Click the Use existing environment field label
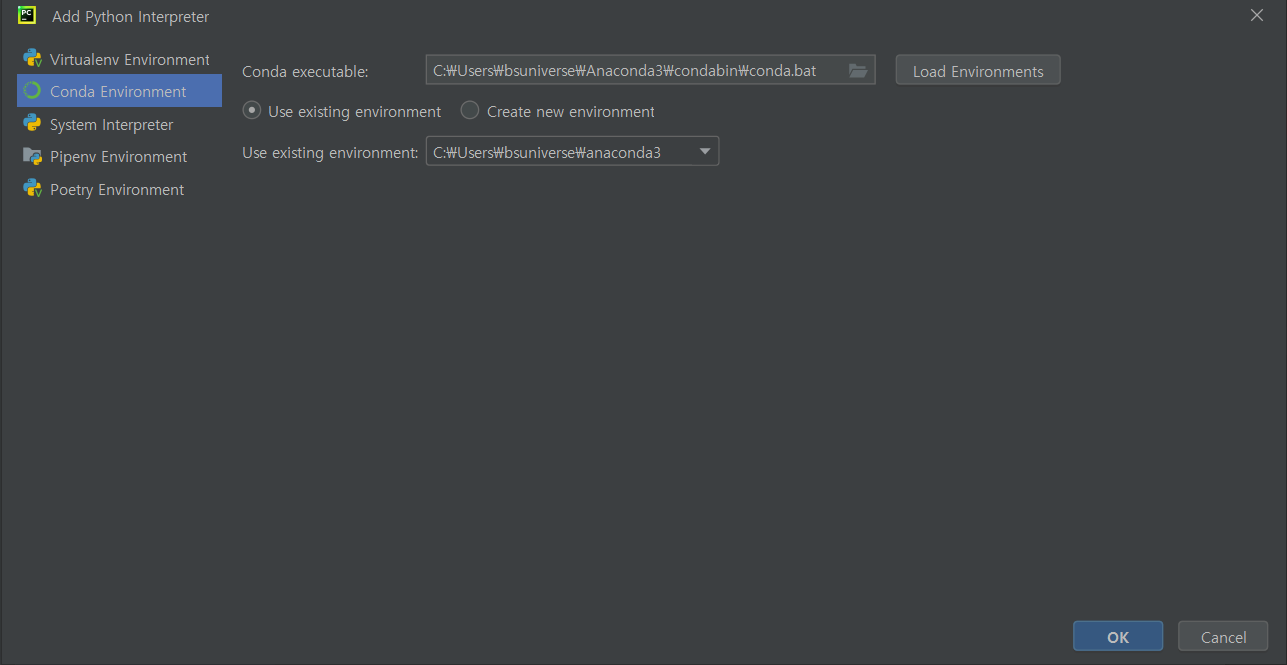Screen dimensions: 1287x665 tap(330, 152)
